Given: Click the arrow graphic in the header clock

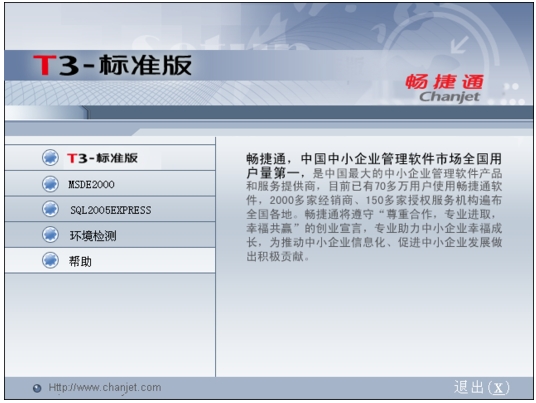Looking at the screenshot, I should [459, 45].
